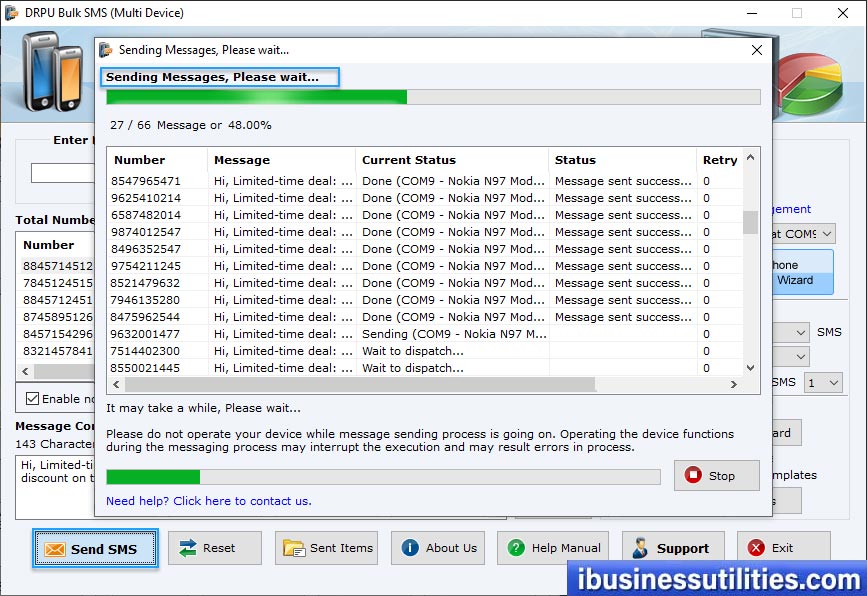Click the Phone Wizard button in main window
This screenshot has height=596, width=867.
802,272
